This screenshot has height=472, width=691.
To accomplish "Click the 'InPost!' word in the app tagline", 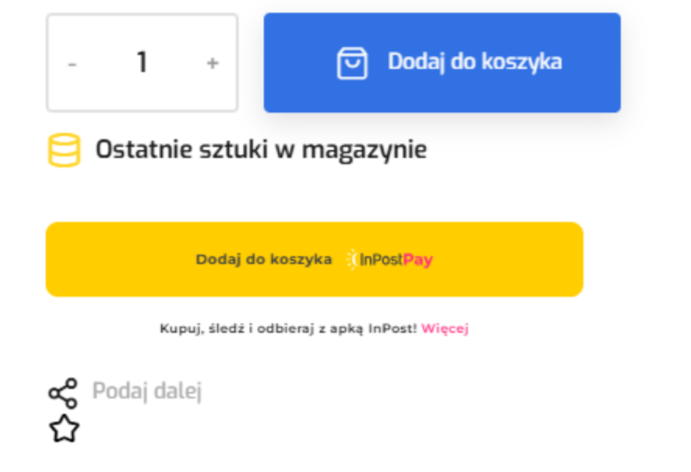I will (394, 328).
